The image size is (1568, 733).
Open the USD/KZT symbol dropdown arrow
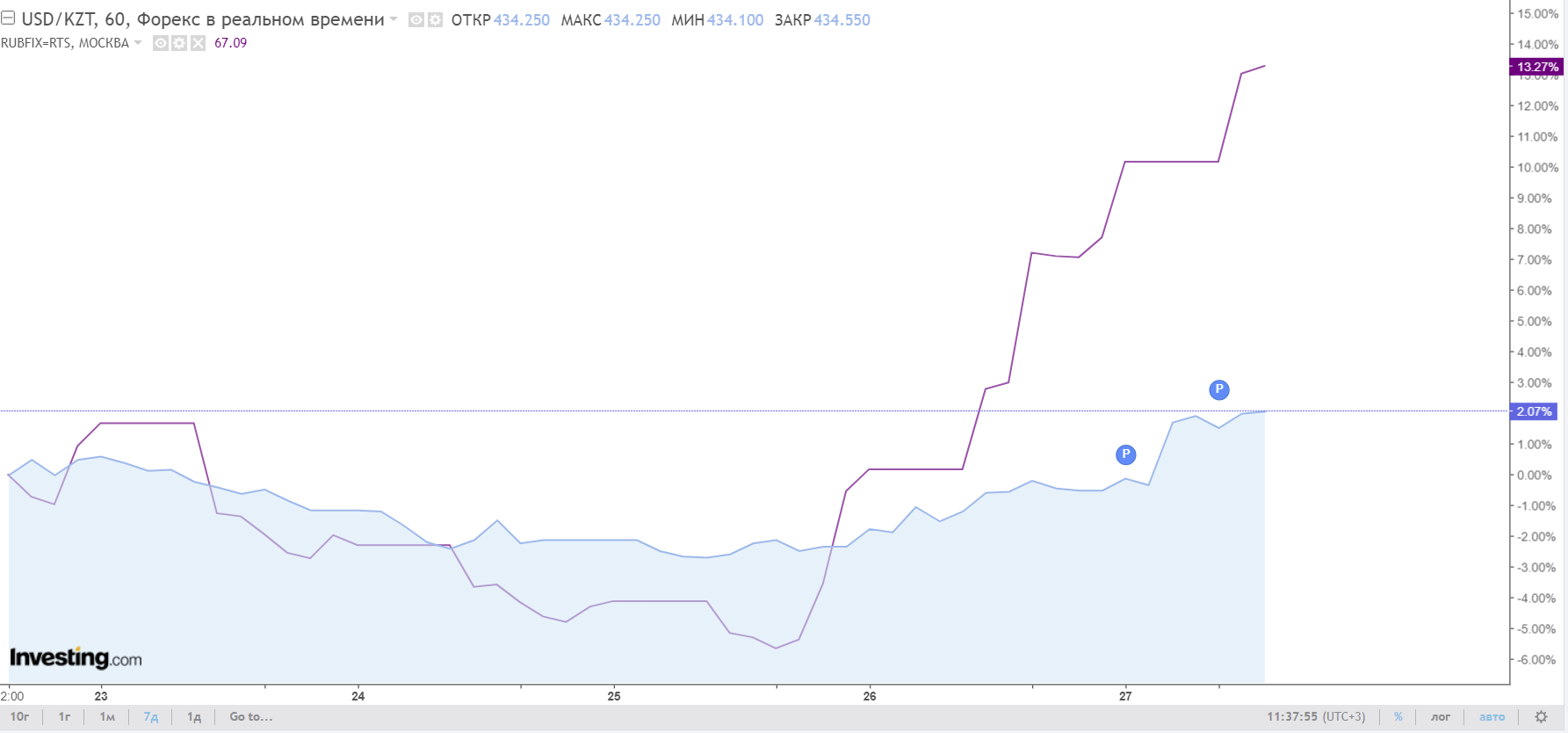pos(393,19)
